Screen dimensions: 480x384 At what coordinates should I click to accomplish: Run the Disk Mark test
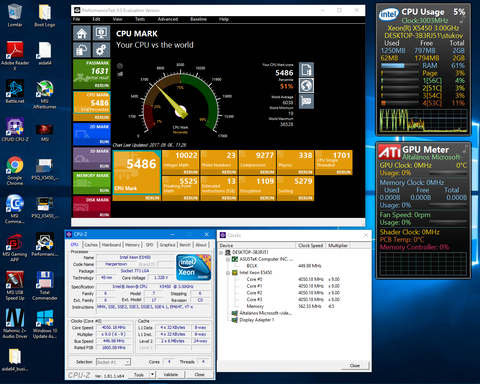click(104, 215)
